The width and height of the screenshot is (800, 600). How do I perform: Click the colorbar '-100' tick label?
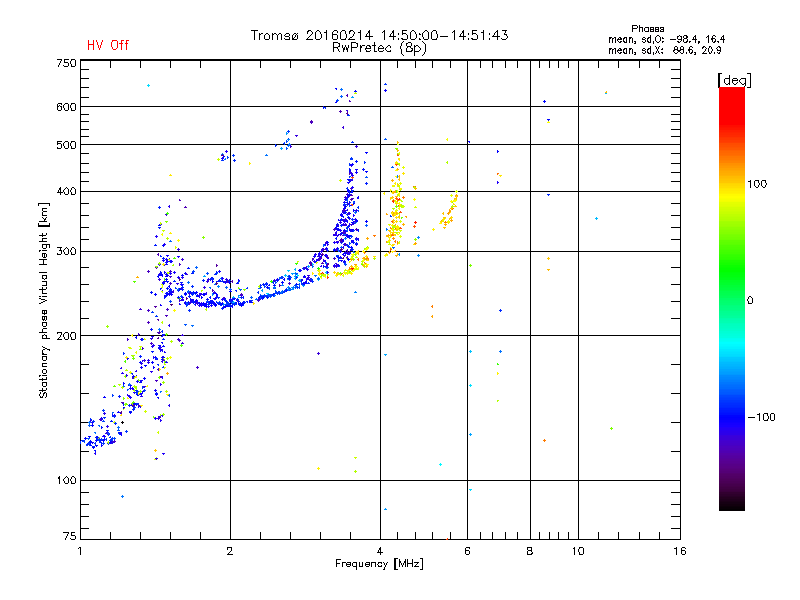pos(761,417)
